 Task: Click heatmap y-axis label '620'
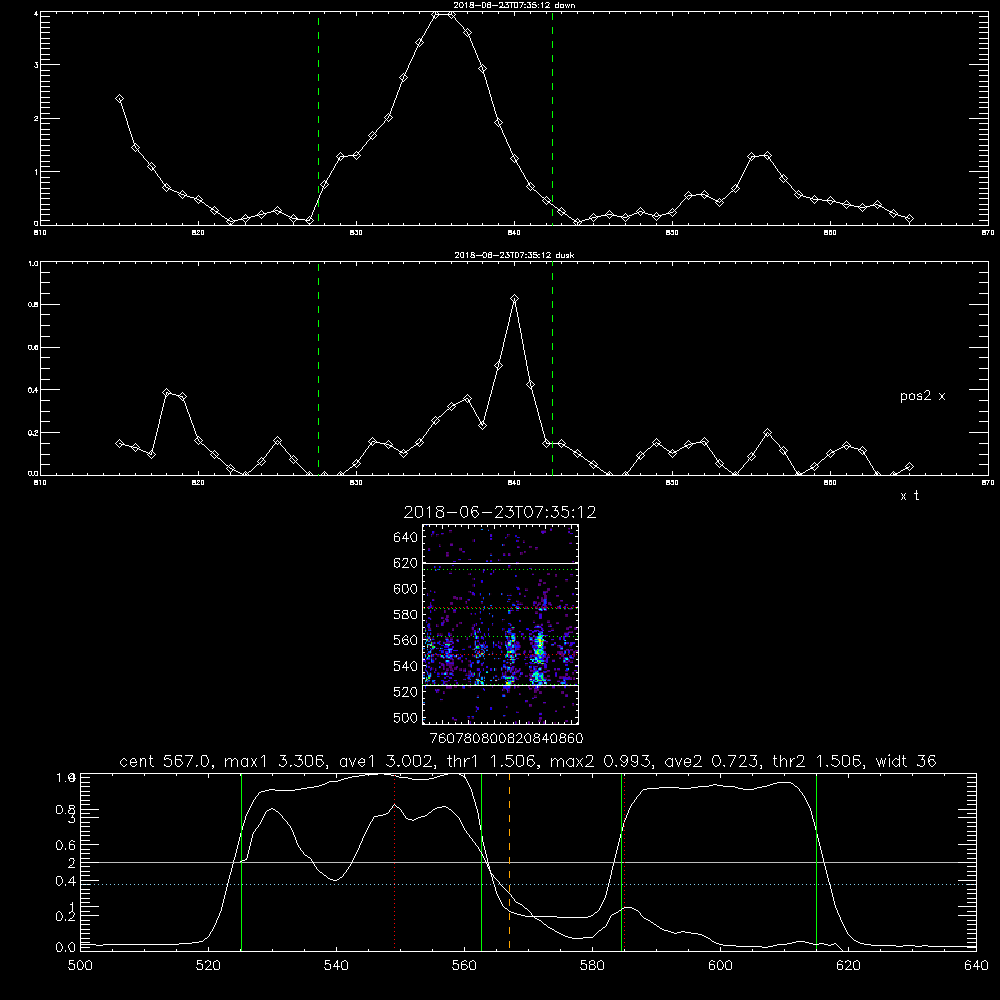(406, 563)
